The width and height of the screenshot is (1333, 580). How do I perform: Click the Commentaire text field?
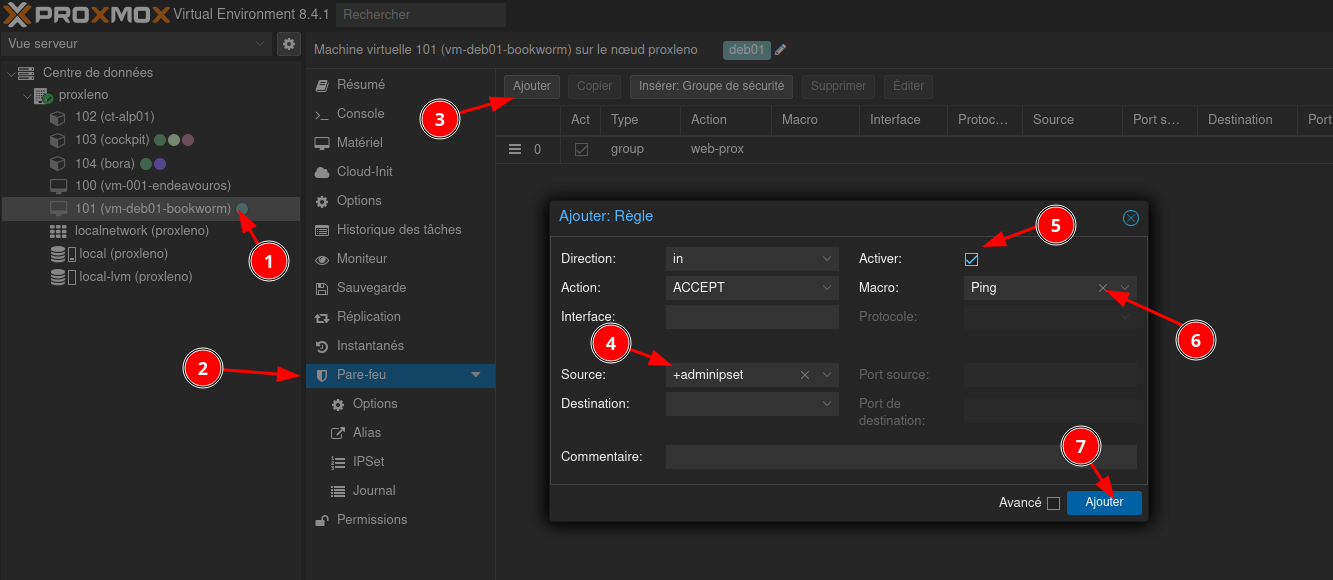coord(900,457)
